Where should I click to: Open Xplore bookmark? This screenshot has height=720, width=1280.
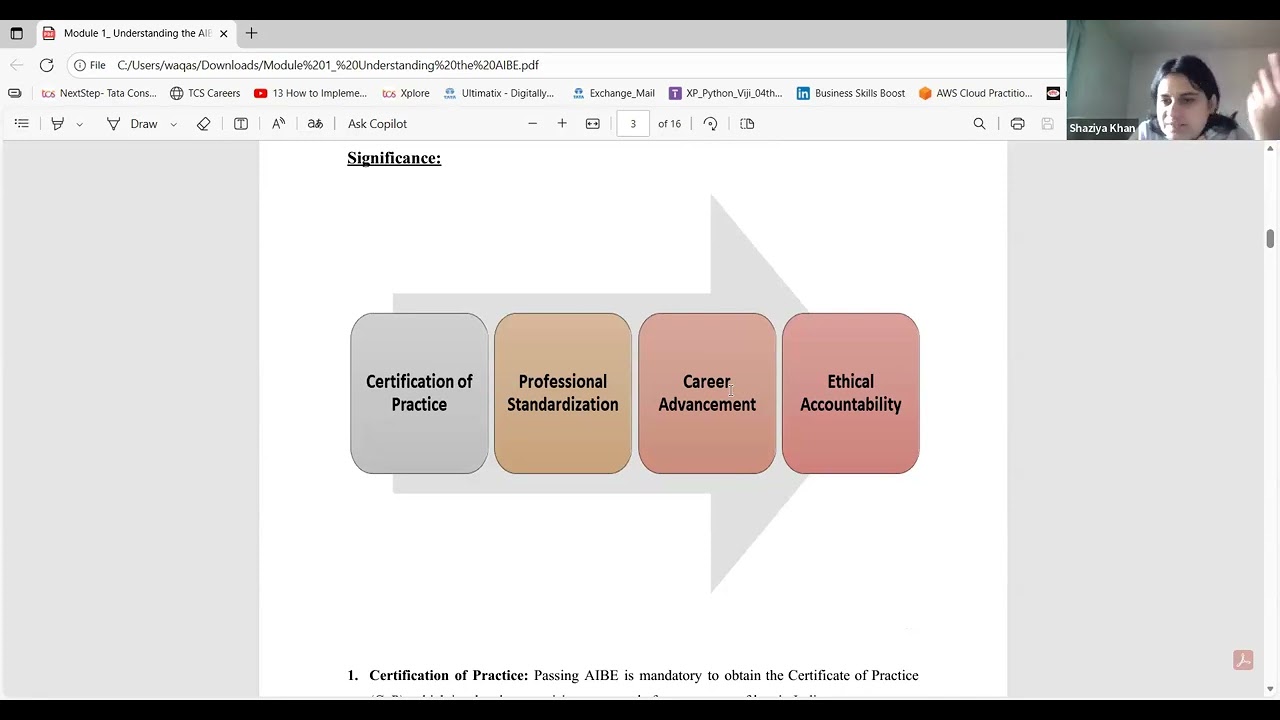406,93
